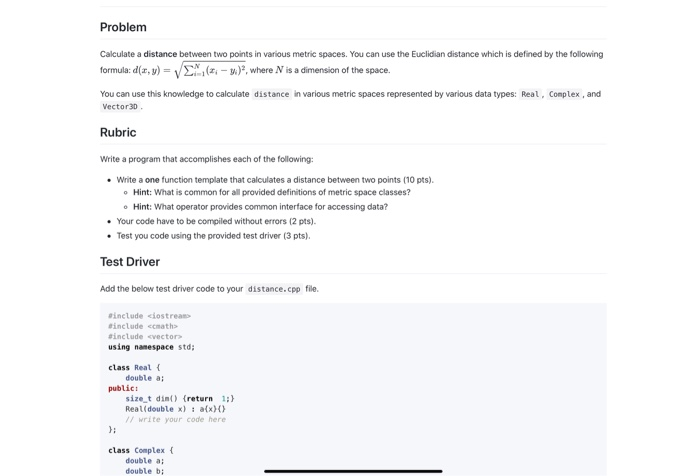Click the second Hint about operator interface

tap(260, 207)
